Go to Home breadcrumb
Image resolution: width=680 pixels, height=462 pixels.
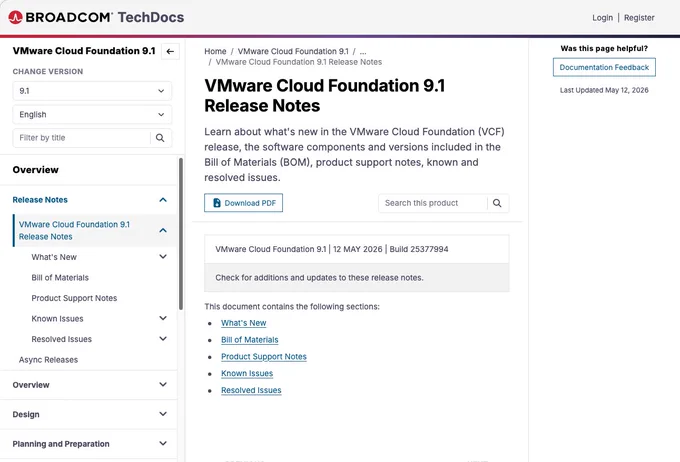215,51
